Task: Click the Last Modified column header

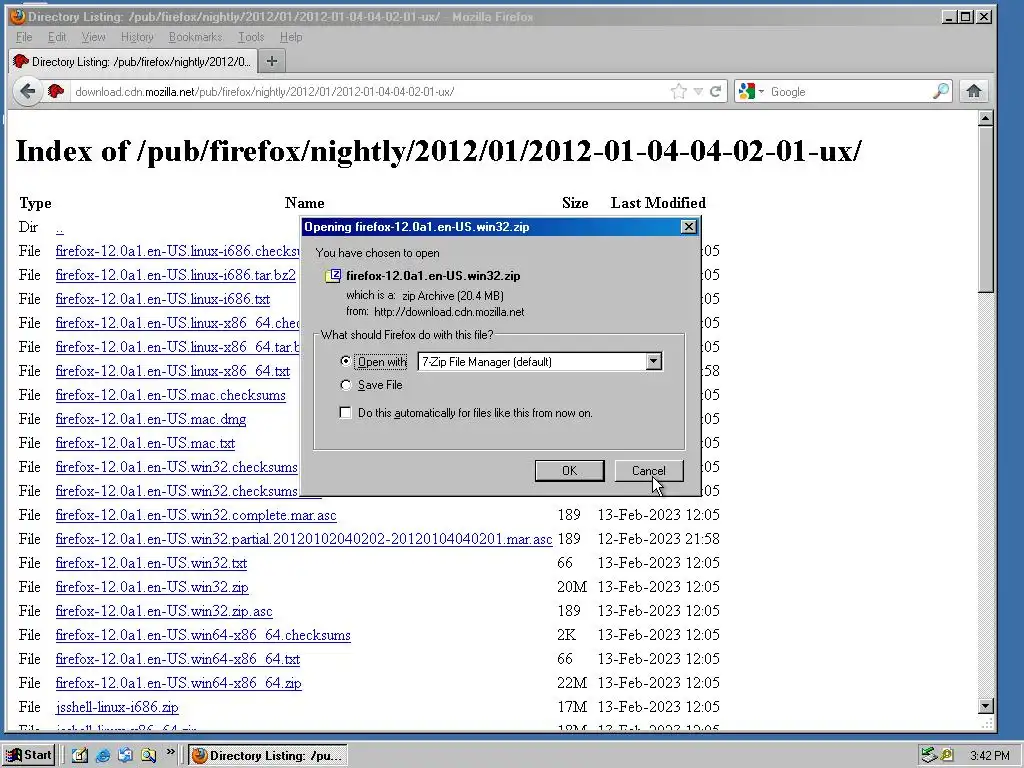Action: pos(658,203)
